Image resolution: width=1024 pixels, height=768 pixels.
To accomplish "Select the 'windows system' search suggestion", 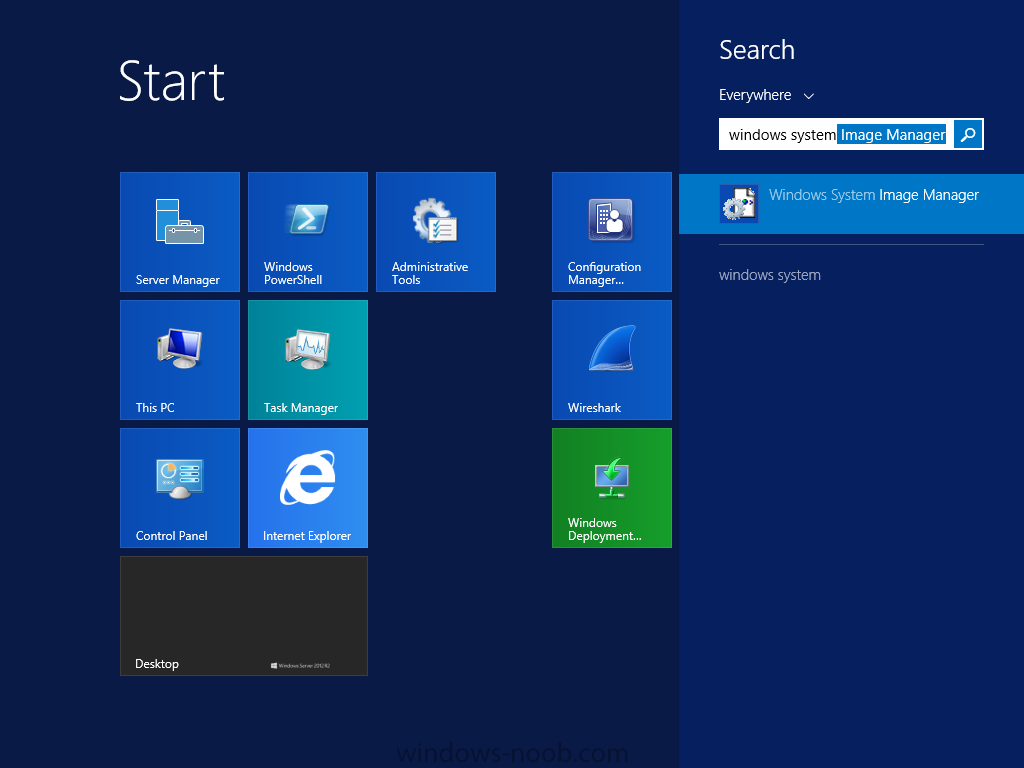I will point(770,275).
